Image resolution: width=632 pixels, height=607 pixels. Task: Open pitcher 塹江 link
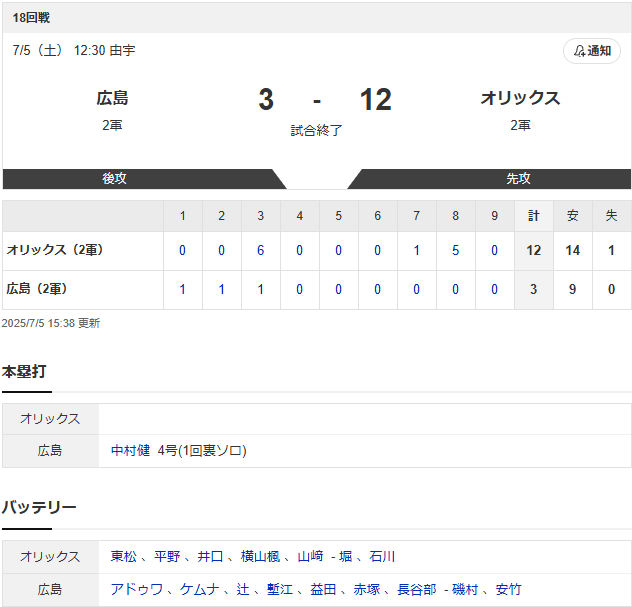pos(280,589)
